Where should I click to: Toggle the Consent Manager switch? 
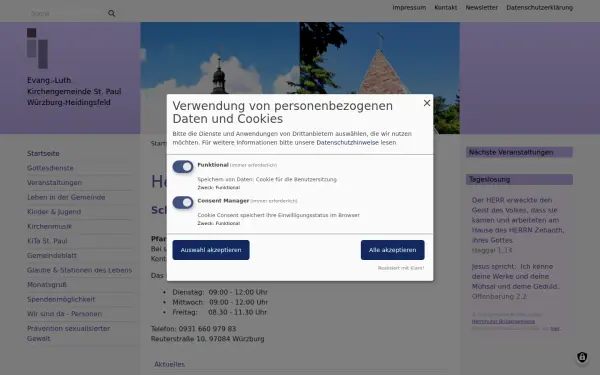(183, 202)
